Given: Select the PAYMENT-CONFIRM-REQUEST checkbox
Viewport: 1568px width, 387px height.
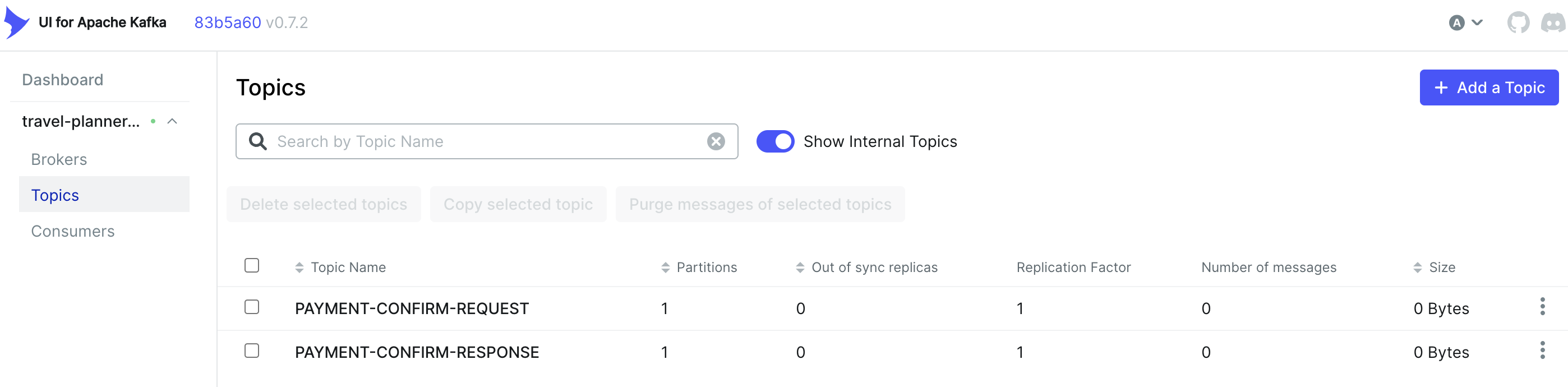Looking at the screenshot, I should coord(252,307).
